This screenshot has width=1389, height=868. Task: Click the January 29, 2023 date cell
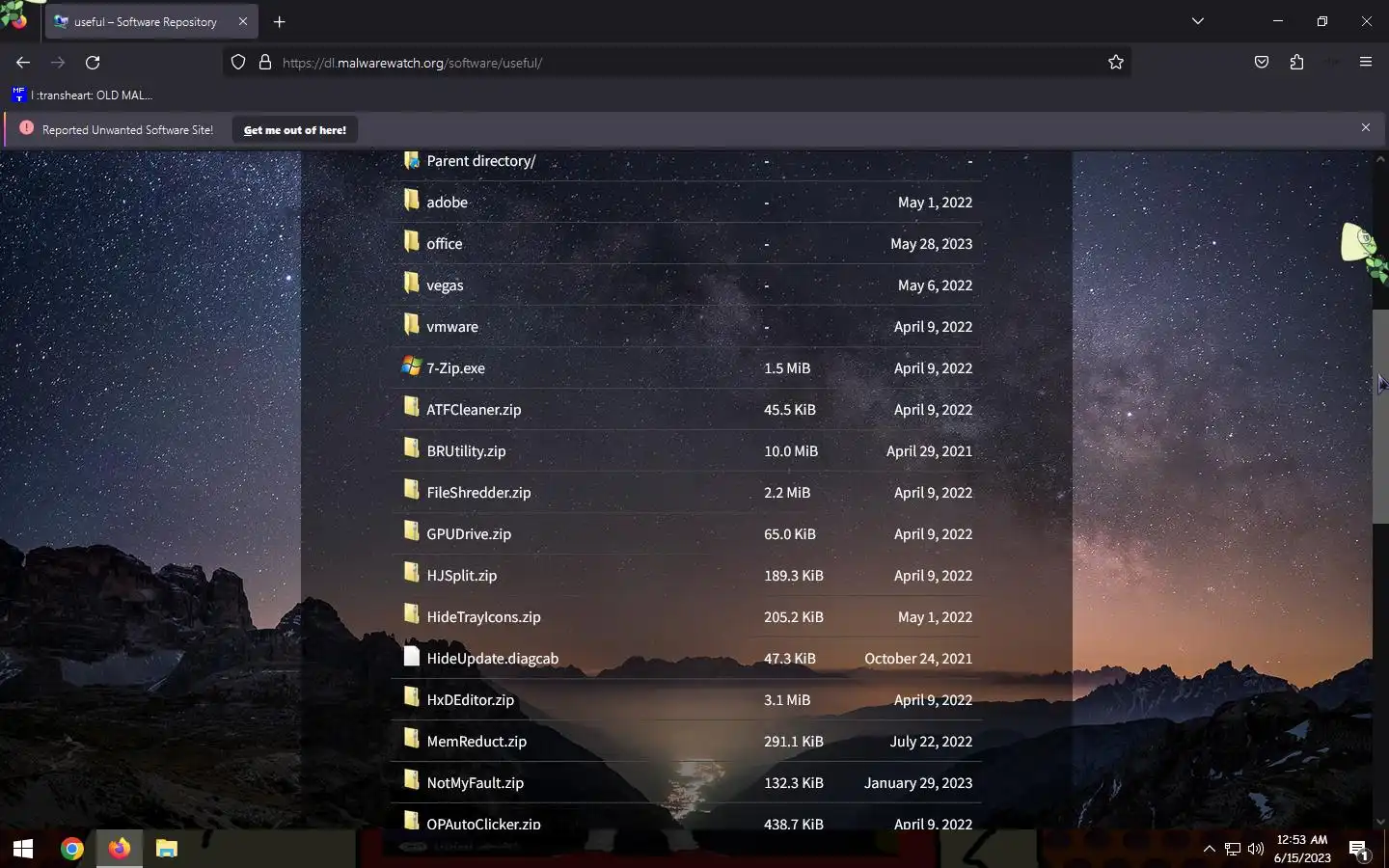click(x=918, y=783)
